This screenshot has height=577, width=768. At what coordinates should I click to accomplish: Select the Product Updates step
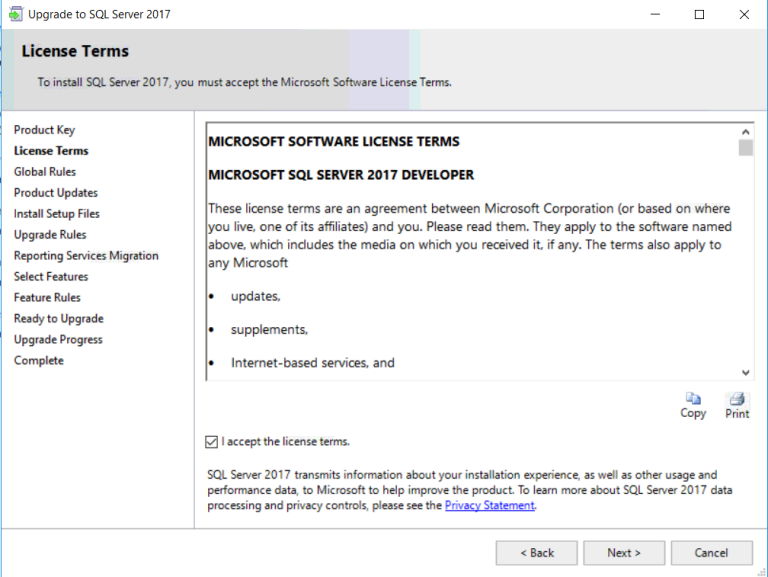pos(56,193)
